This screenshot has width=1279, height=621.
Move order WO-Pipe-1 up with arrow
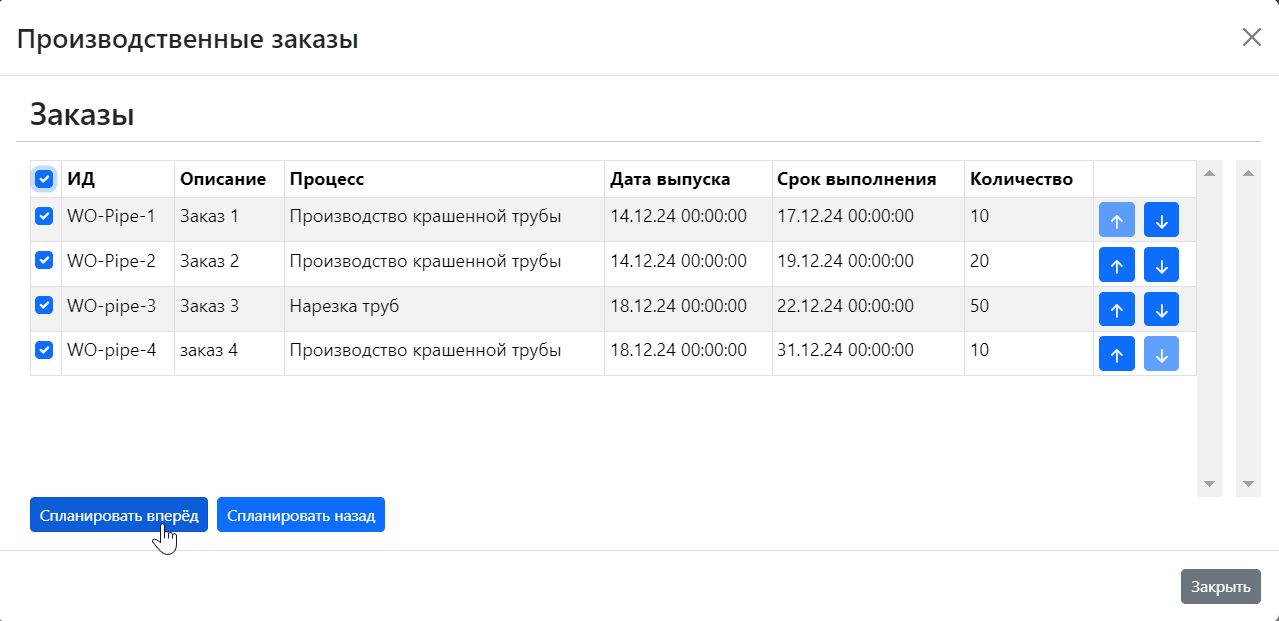1116,220
